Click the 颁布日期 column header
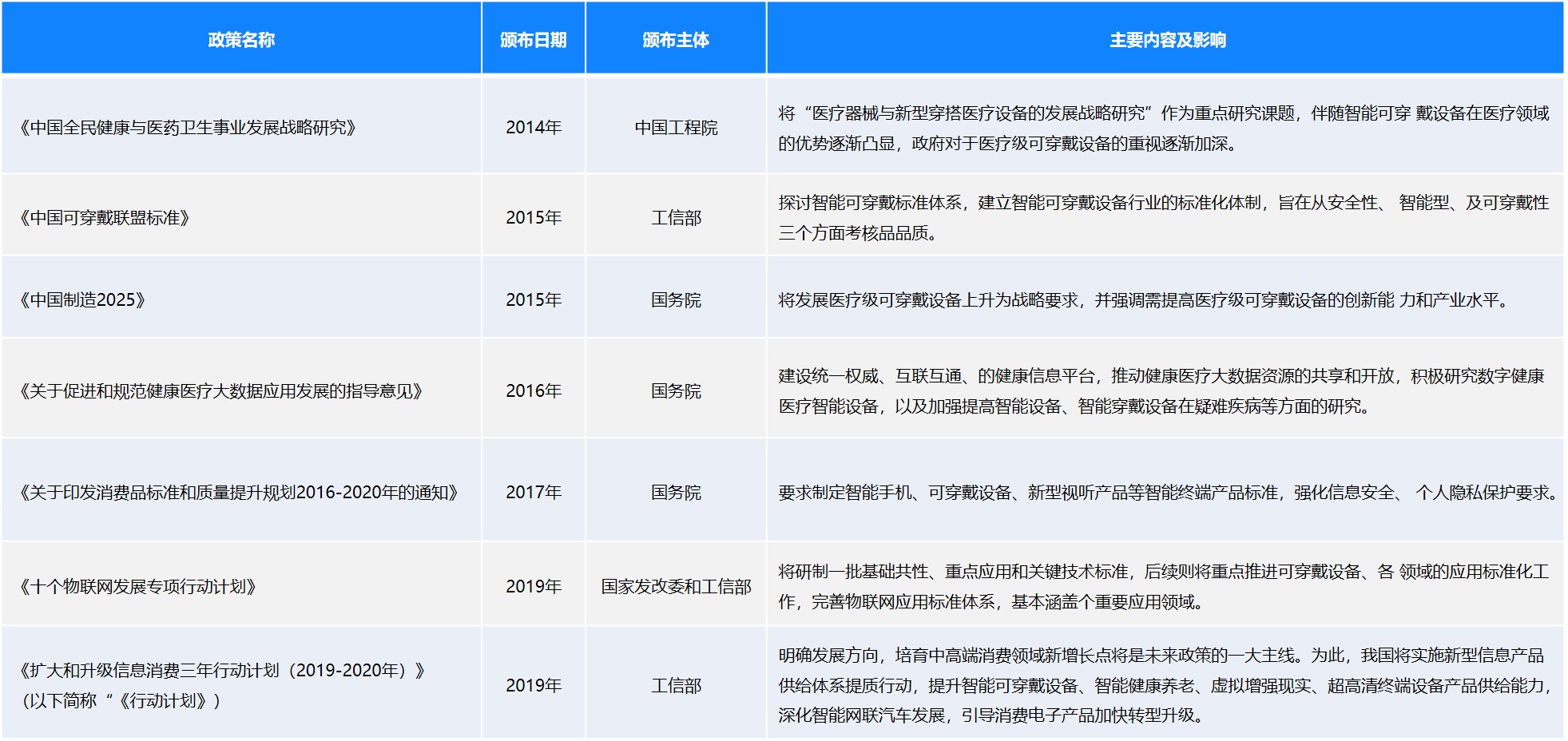This screenshot has height=741, width=1568. (533, 40)
